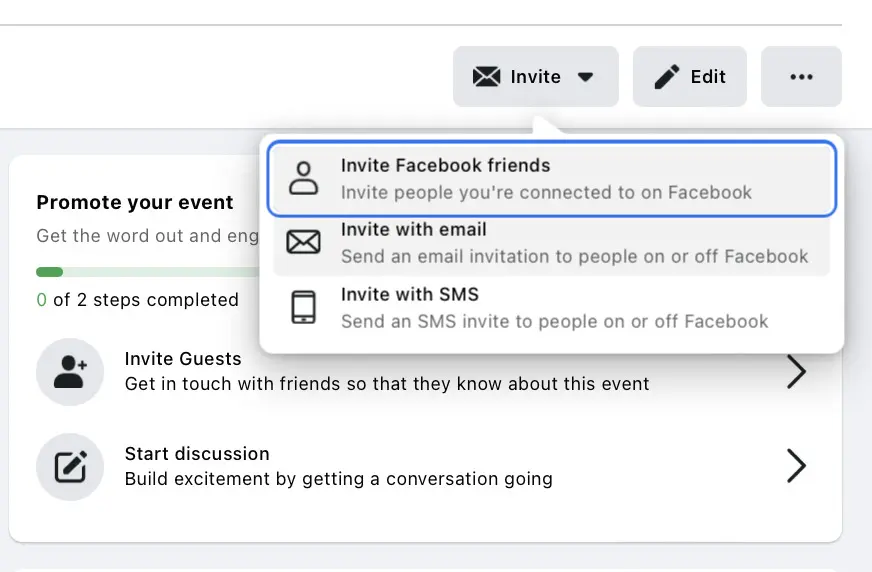Click 'Build excitement by getting a conversation going'
The width and height of the screenshot is (872, 572).
coord(339,479)
